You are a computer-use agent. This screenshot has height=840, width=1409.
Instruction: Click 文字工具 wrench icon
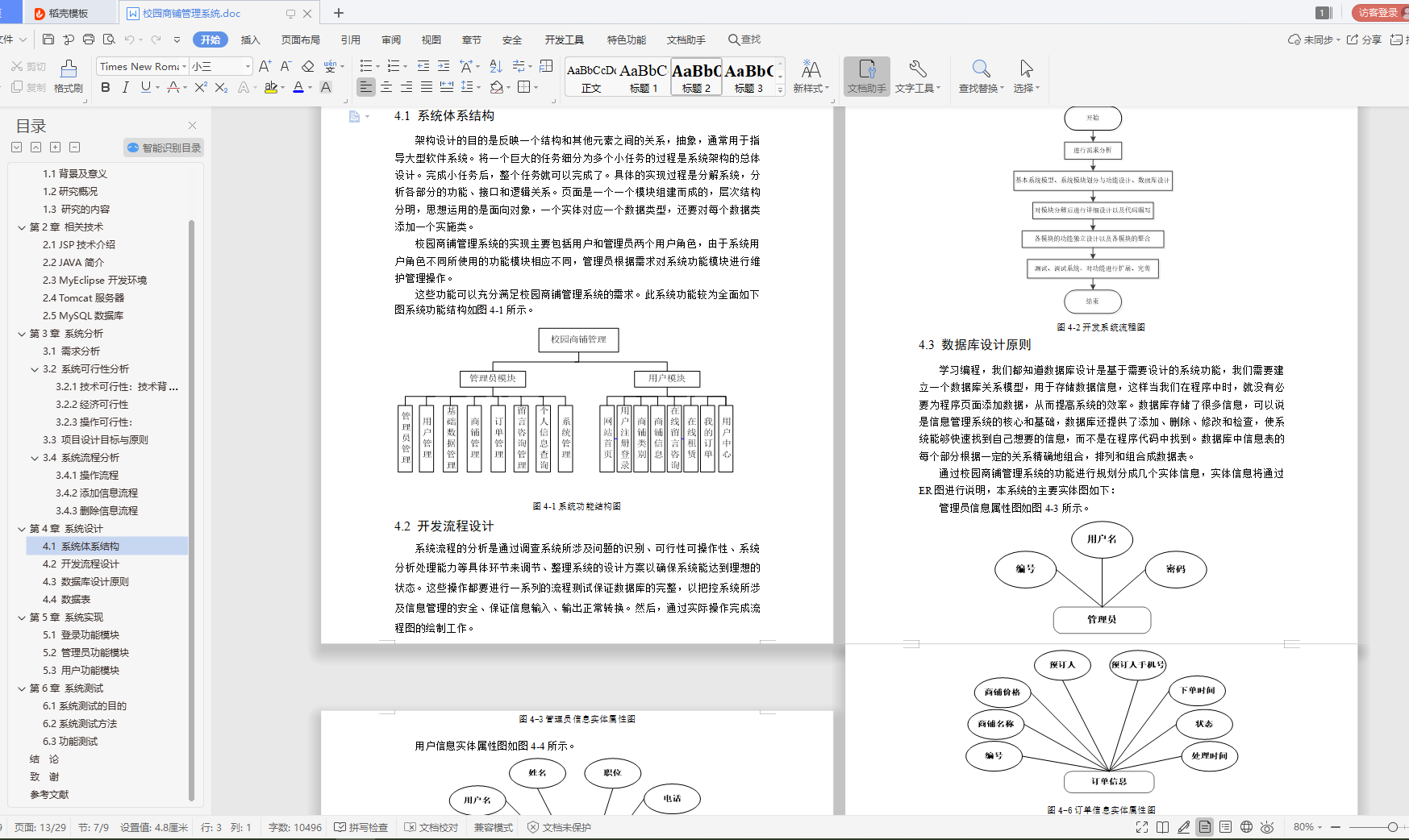point(917,77)
